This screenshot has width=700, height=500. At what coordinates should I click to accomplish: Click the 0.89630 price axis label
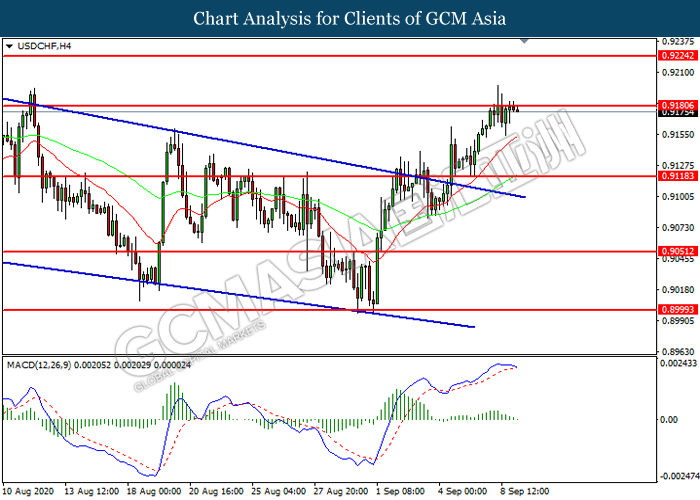(x=678, y=352)
